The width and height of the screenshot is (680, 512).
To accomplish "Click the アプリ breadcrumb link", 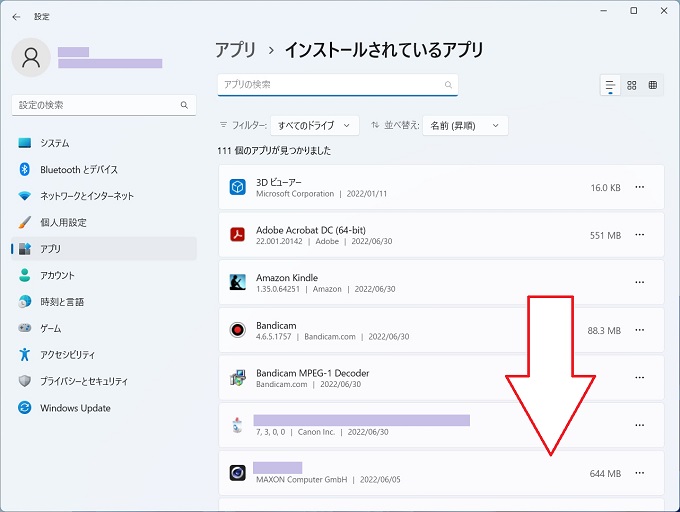I will coord(235,50).
